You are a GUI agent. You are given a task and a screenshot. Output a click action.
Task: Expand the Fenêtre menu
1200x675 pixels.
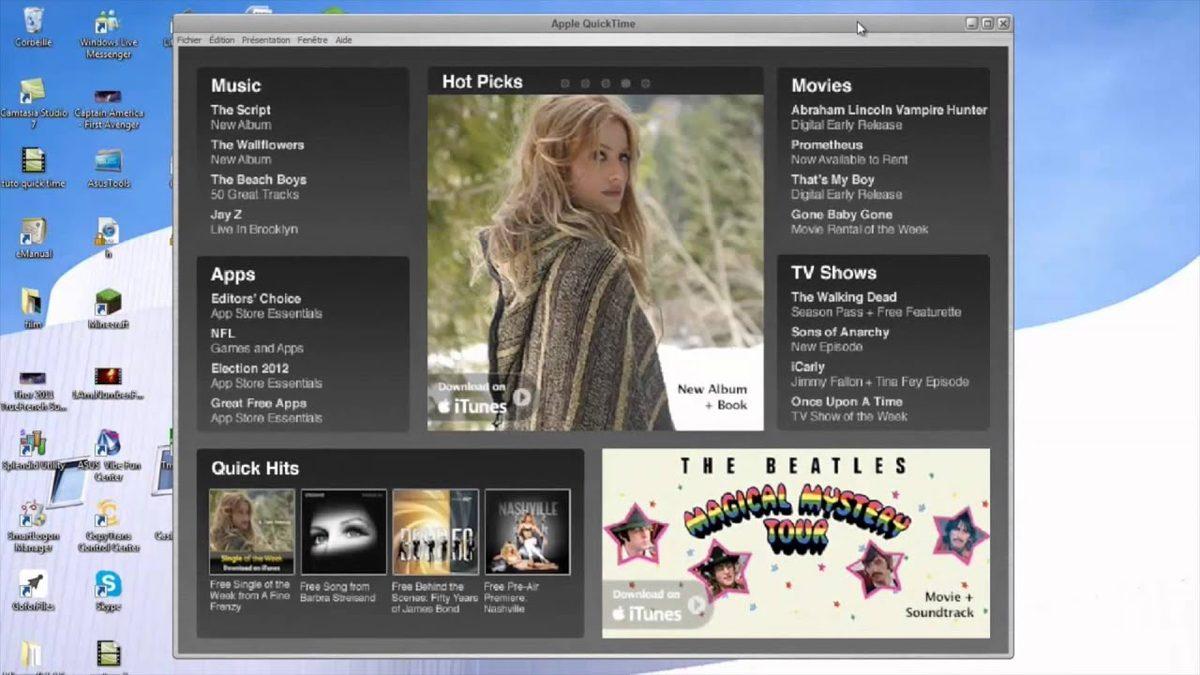pos(312,40)
